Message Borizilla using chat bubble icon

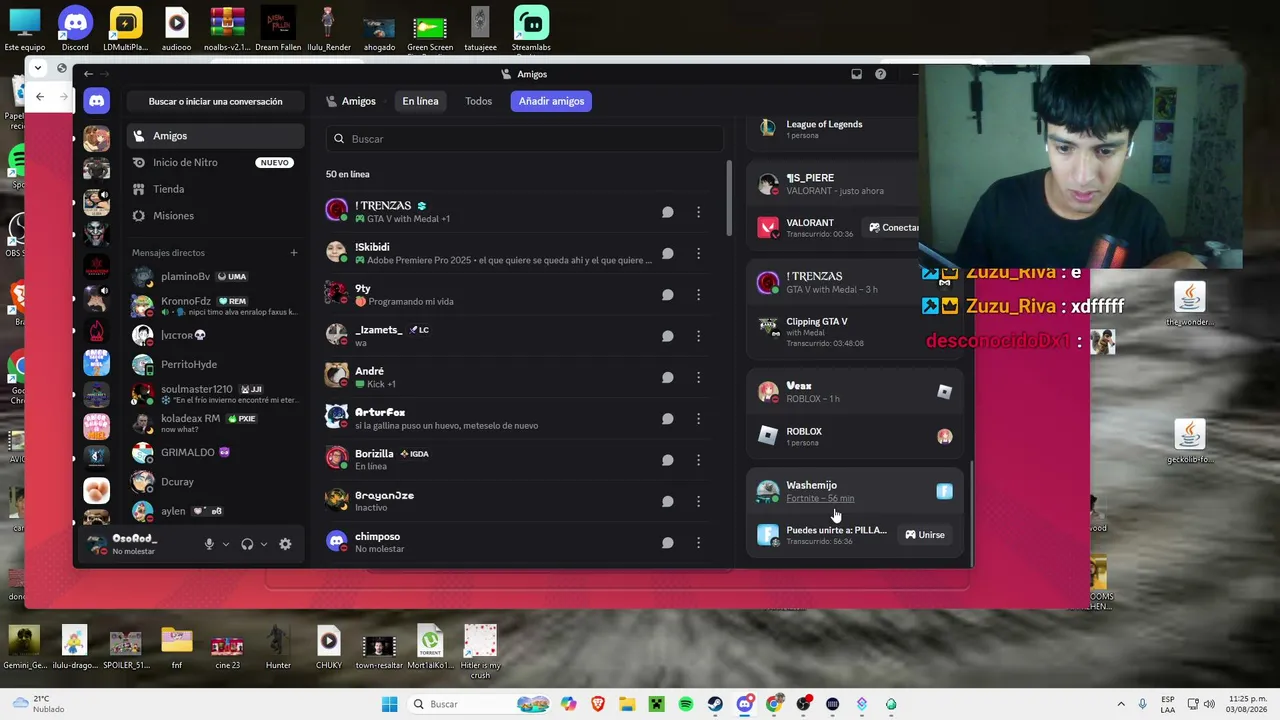click(667, 460)
